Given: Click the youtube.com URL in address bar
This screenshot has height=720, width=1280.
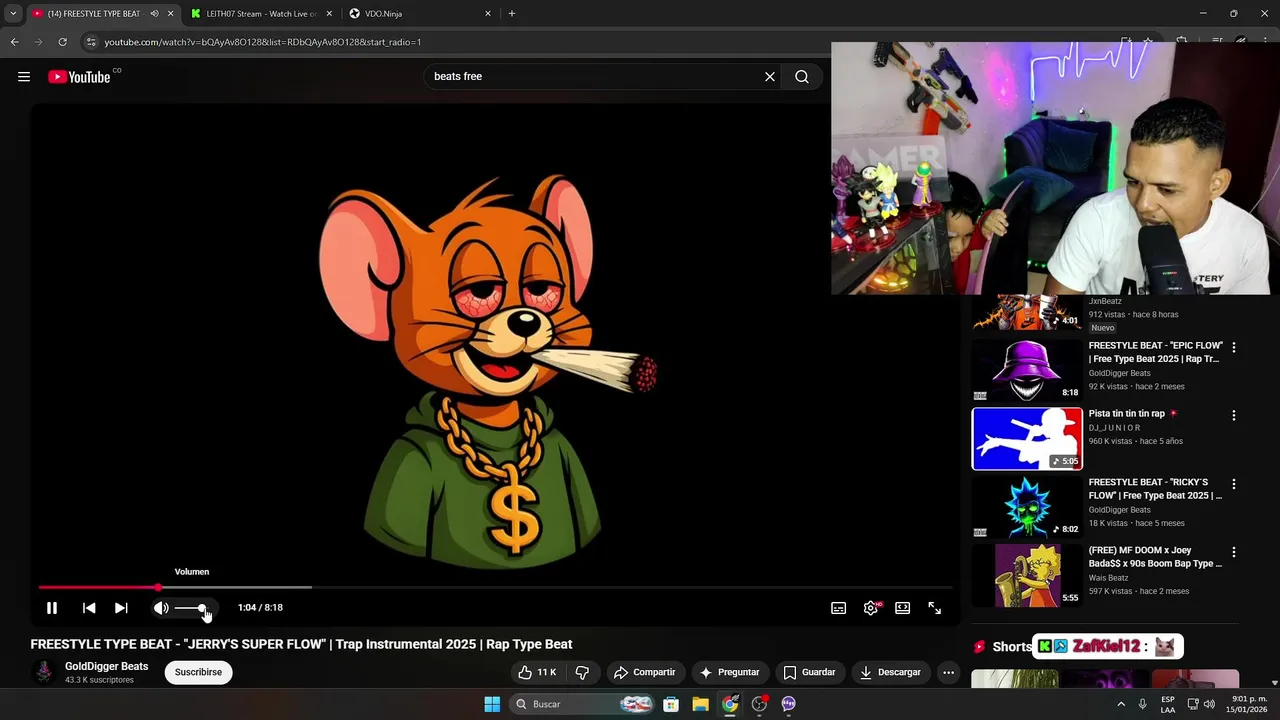Looking at the screenshot, I should 263,42.
